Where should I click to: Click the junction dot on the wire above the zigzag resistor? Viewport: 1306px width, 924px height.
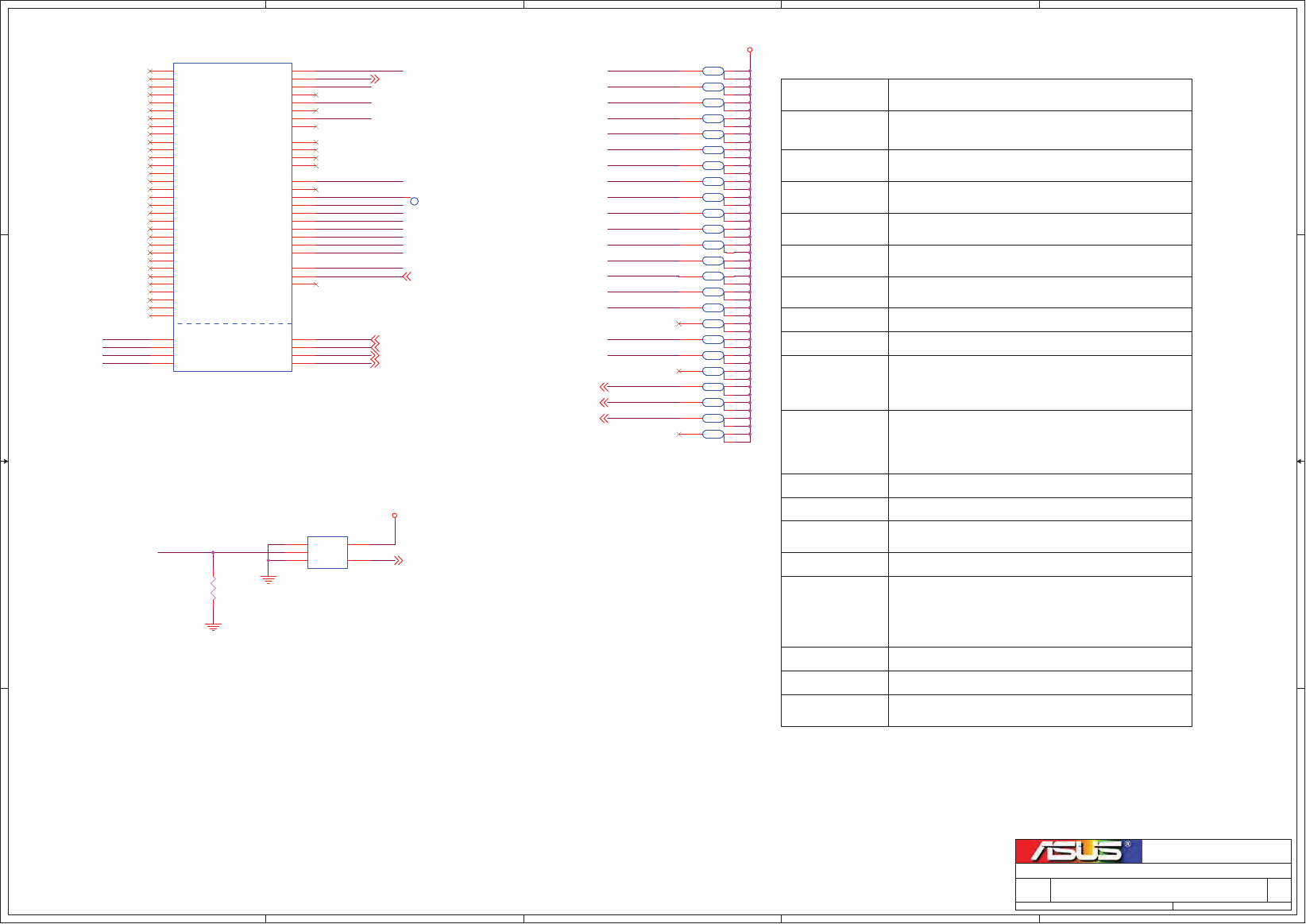point(213,552)
